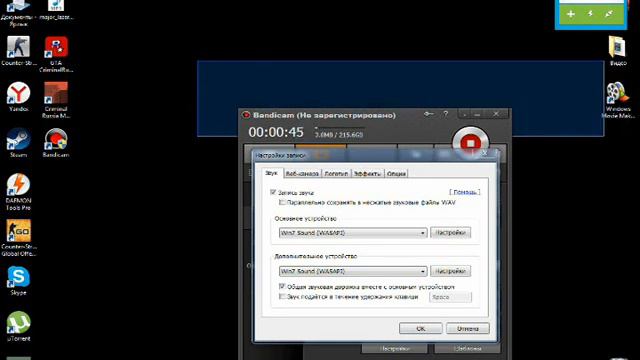This screenshot has height=360, width=640.
Task: Enable Звук подаётся в течение удержания клавиши
Action: pyautogui.click(x=282, y=296)
